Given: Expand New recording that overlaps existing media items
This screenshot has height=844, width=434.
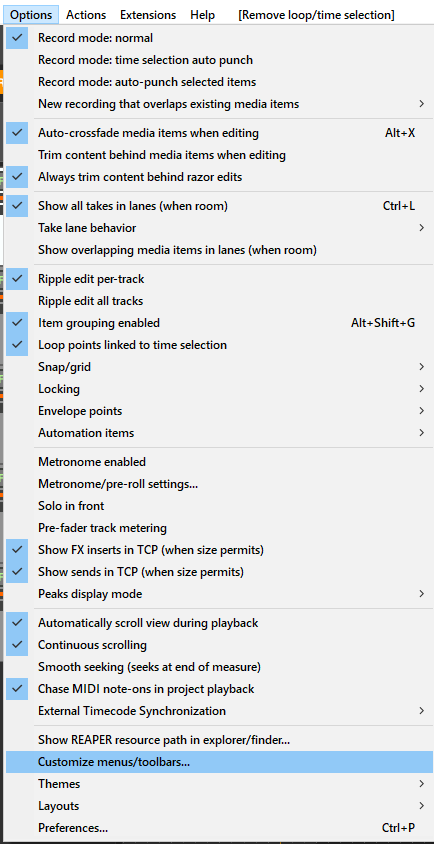Looking at the screenshot, I should click(219, 104).
